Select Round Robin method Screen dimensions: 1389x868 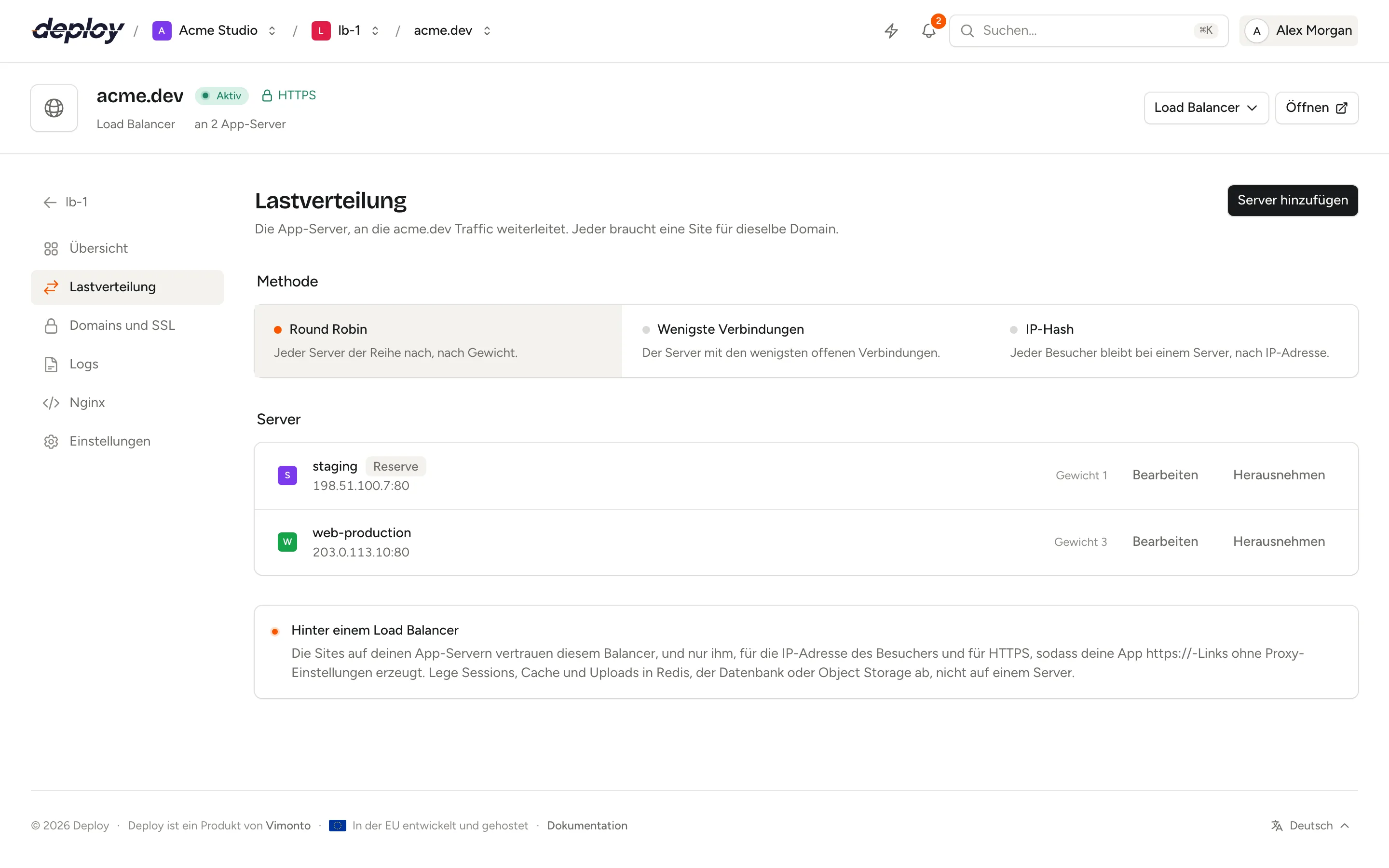(438, 341)
